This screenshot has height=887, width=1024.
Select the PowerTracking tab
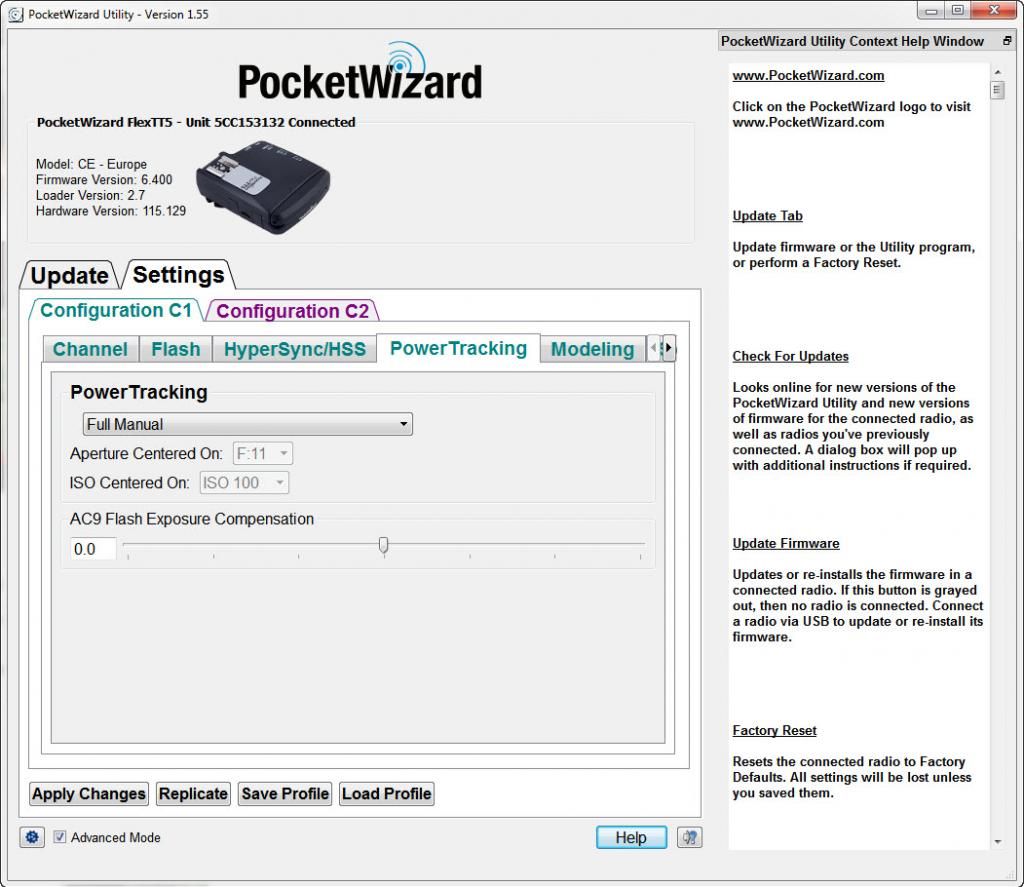458,348
